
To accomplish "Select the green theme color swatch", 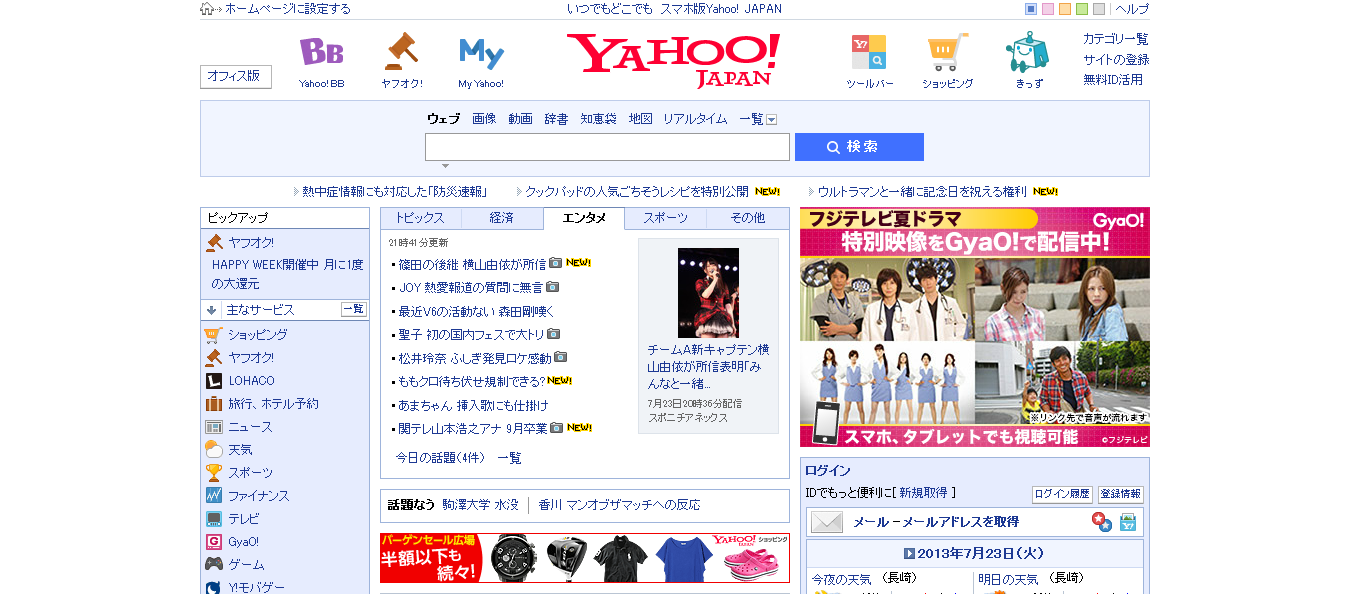I will (x=1082, y=9).
